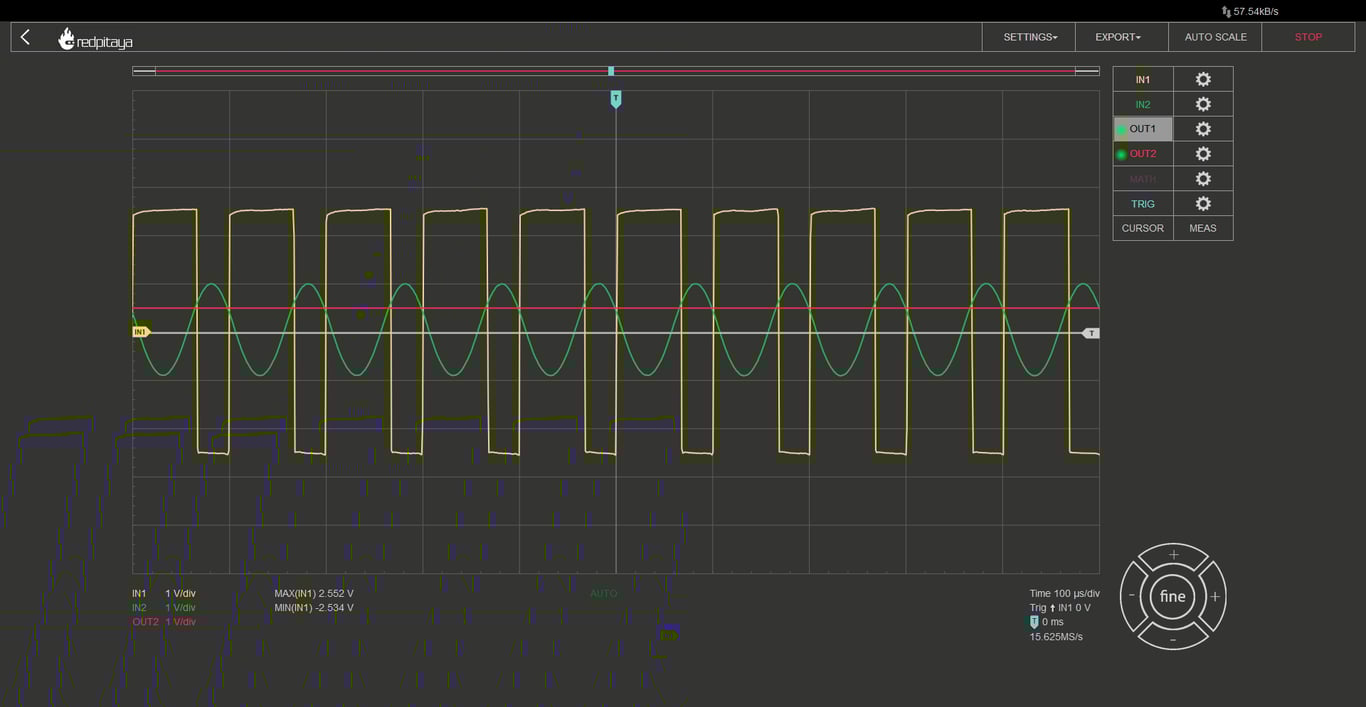Toggle the OUT1 output green indicator
This screenshot has width=1366, height=707.
click(1121, 129)
